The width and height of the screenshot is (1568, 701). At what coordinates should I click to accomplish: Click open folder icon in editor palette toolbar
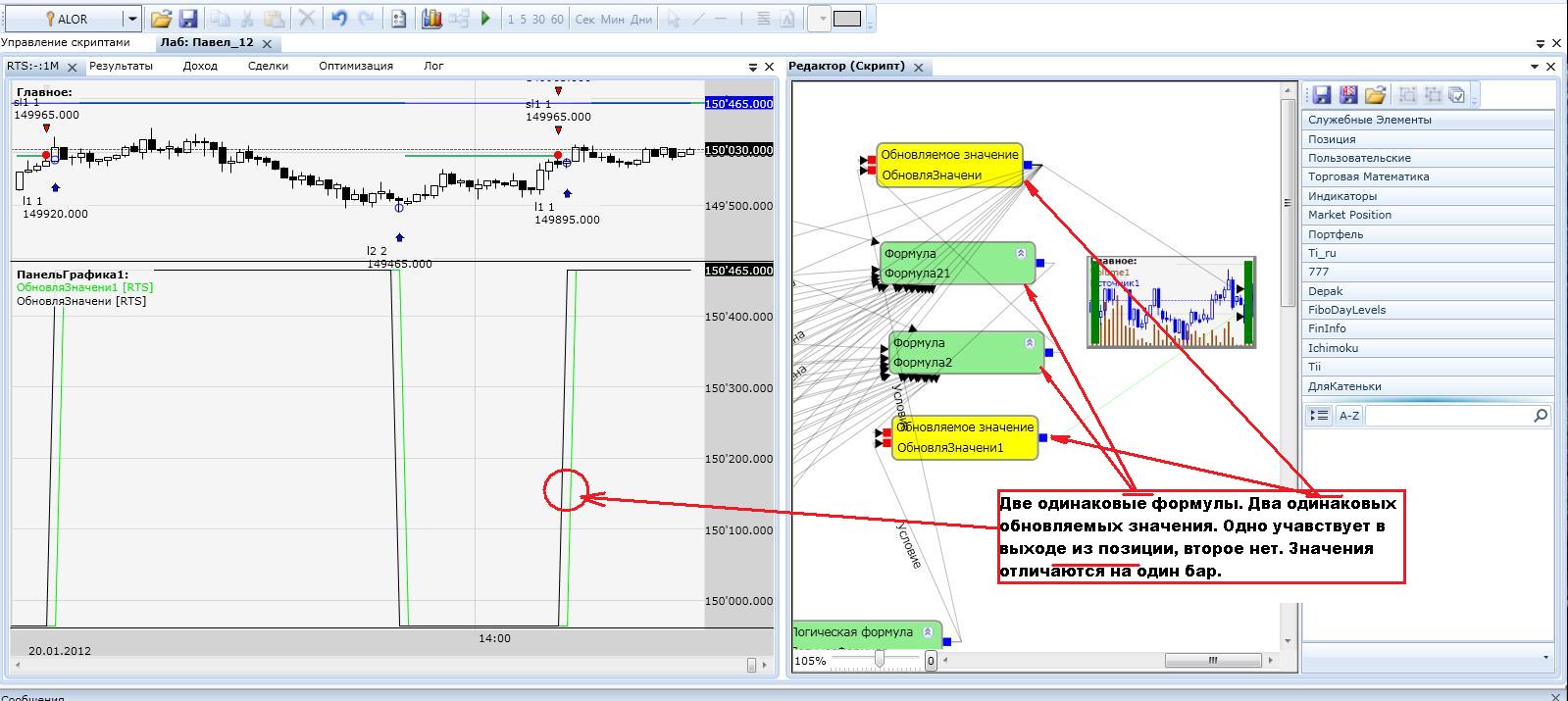pos(1375,94)
